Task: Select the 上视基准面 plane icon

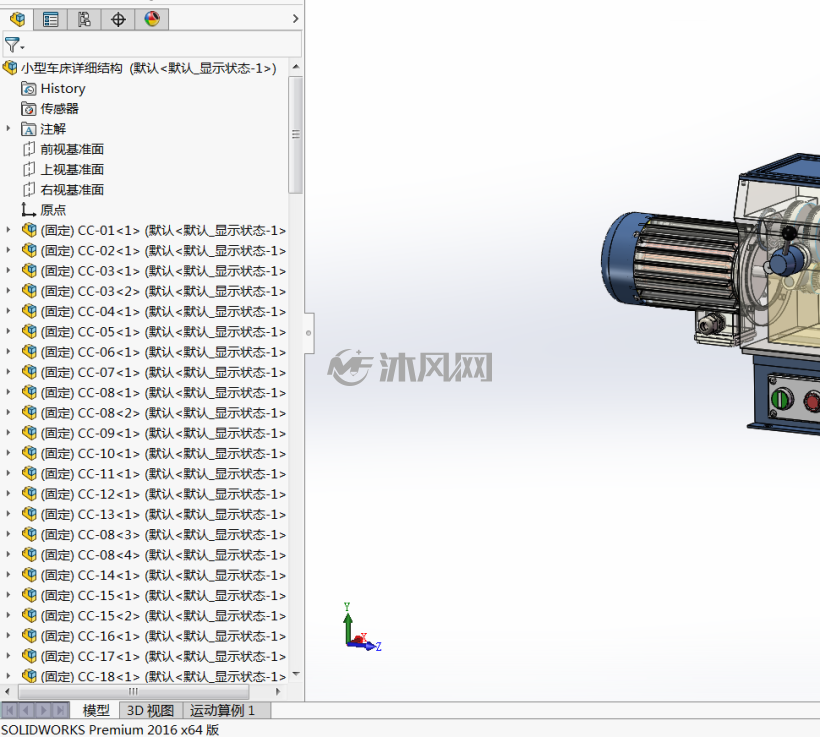Action: (29, 169)
